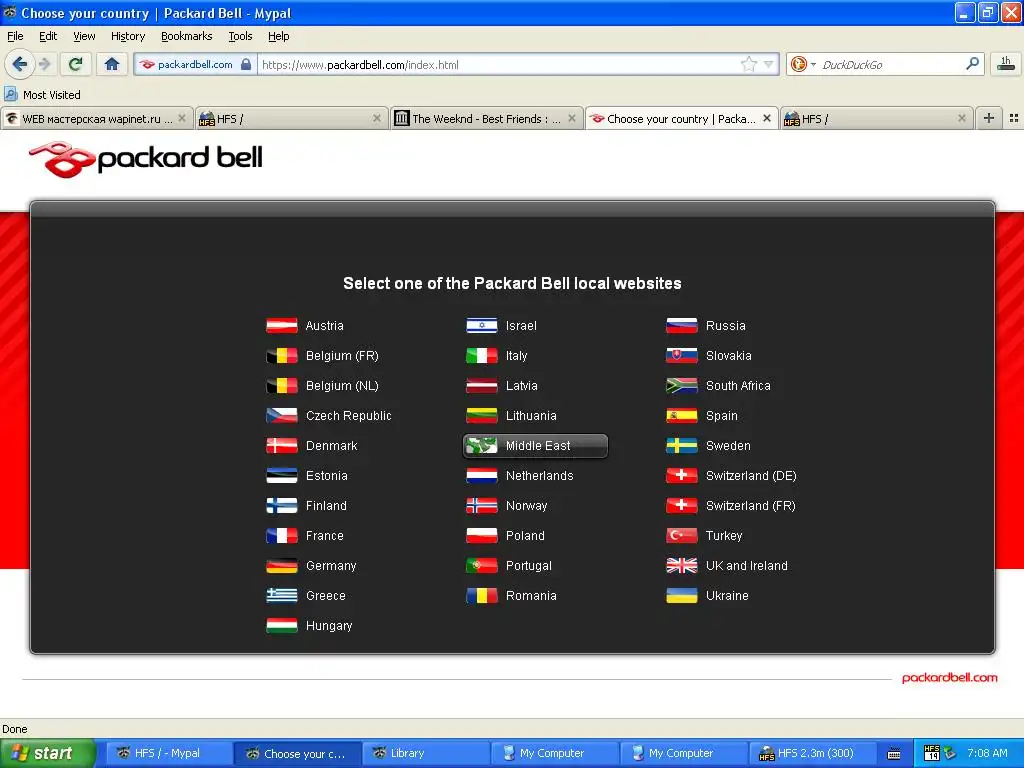1024x768 pixels.
Task: Open the Poland local website
Action: tap(525, 536)
